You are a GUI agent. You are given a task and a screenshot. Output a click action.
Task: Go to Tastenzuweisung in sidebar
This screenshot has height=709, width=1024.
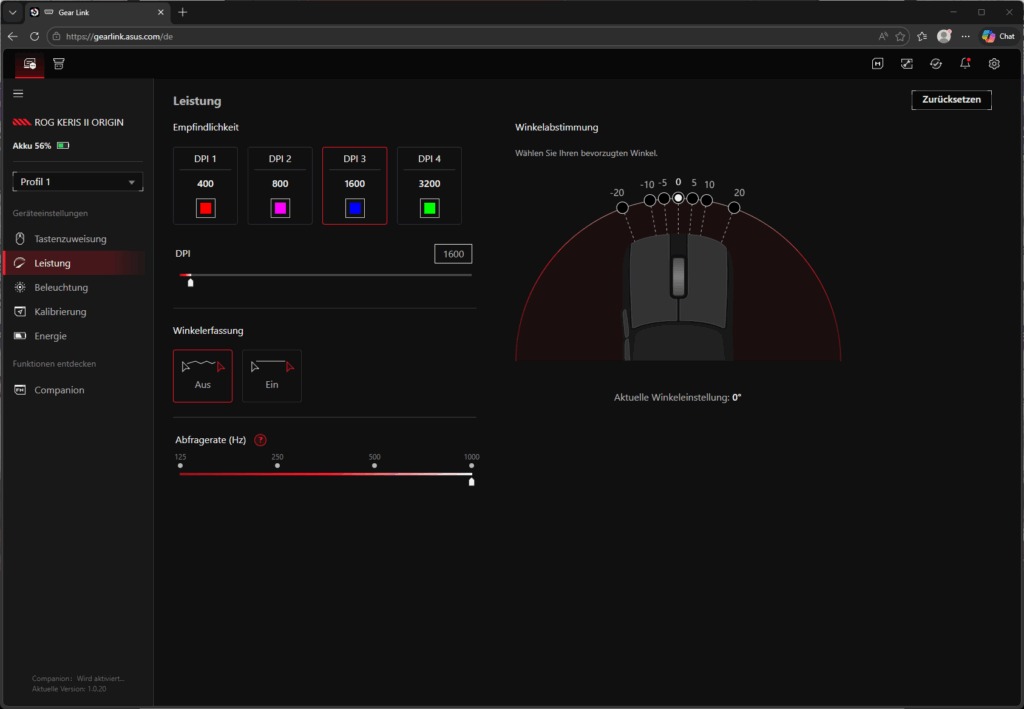[x=69, y=239]
